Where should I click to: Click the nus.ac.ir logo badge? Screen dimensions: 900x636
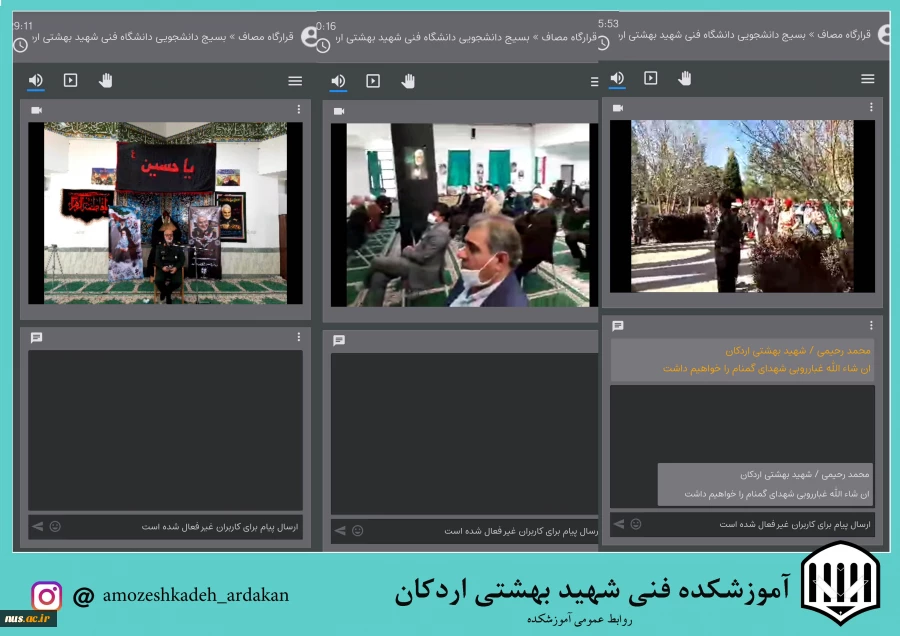tap(28, 619)
